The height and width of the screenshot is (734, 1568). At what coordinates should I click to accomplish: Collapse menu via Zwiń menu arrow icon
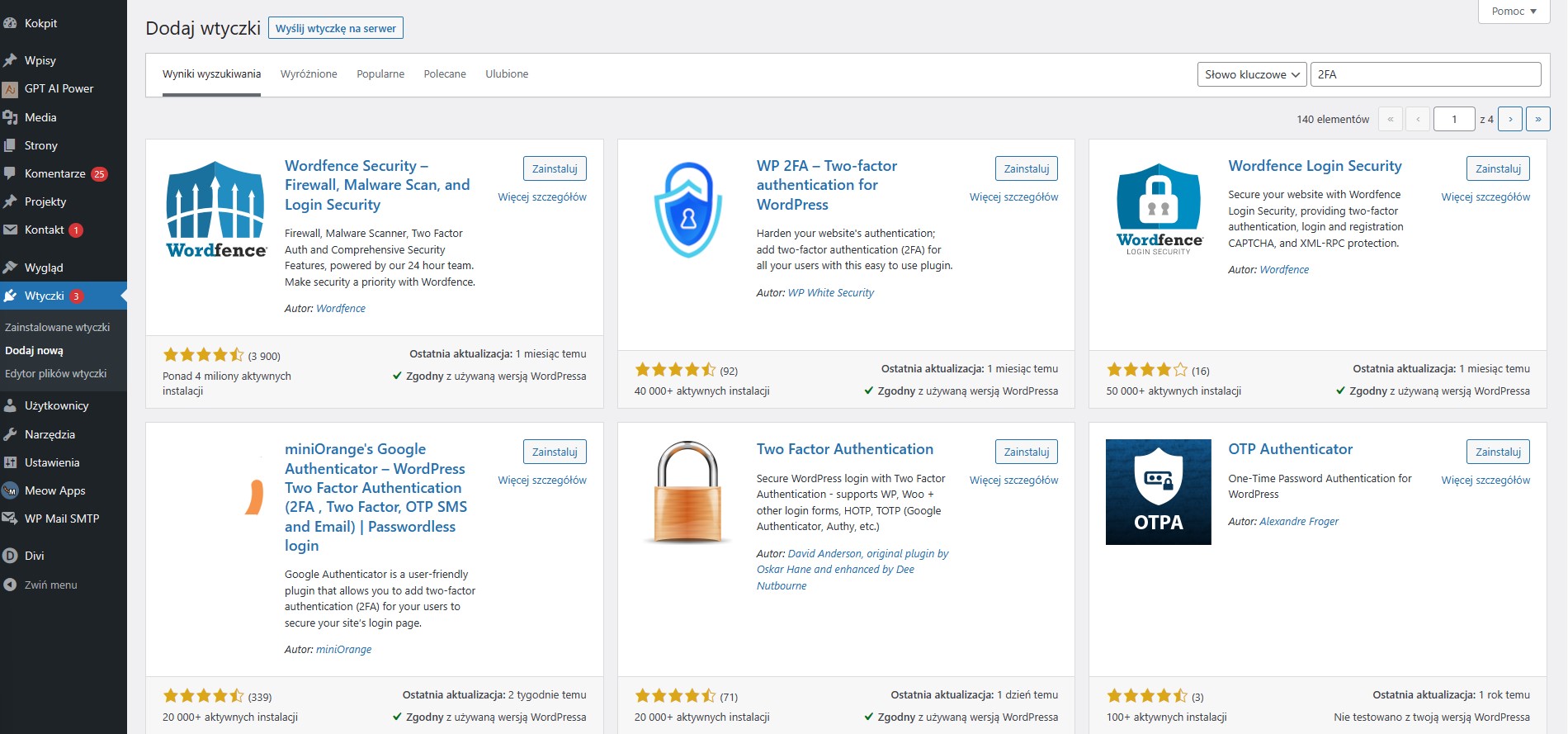tap(10, 585)
